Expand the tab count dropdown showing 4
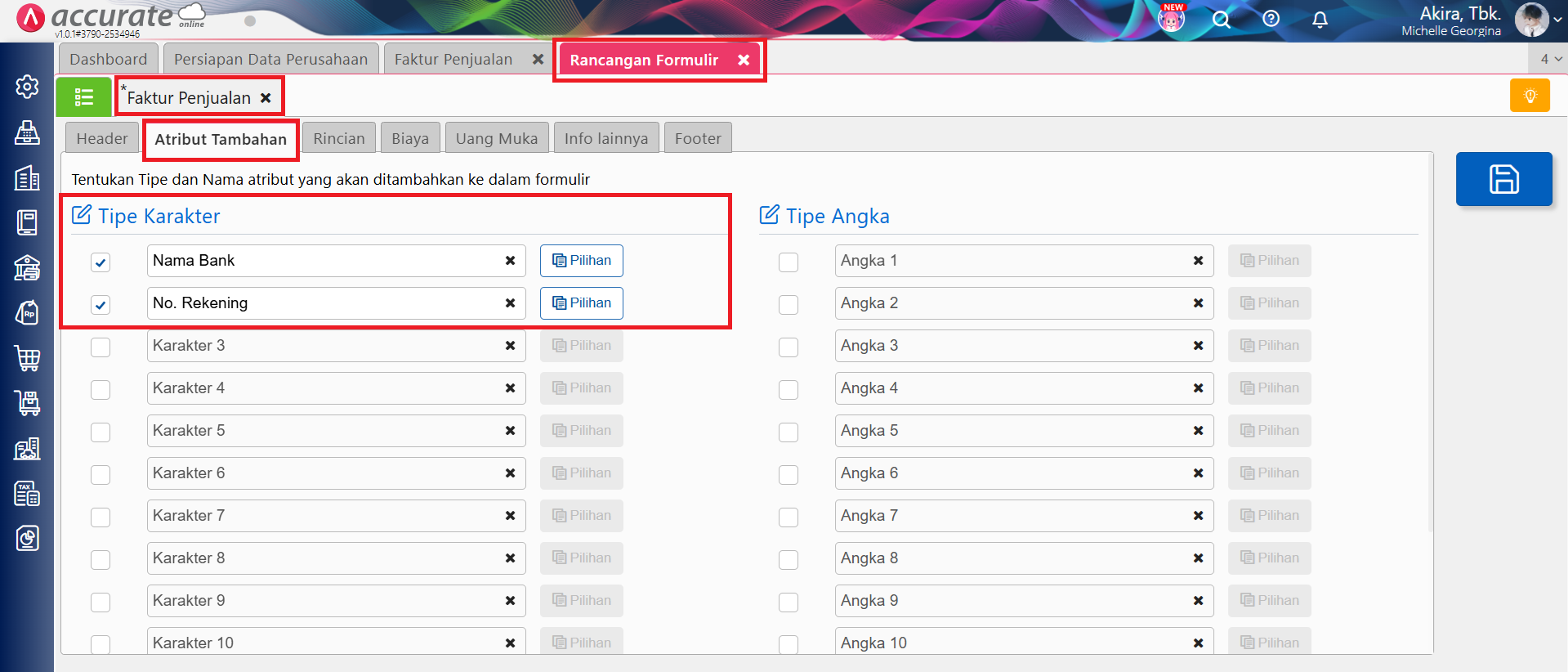Viewport: 1568px width, 672px height. (1550, 59)
